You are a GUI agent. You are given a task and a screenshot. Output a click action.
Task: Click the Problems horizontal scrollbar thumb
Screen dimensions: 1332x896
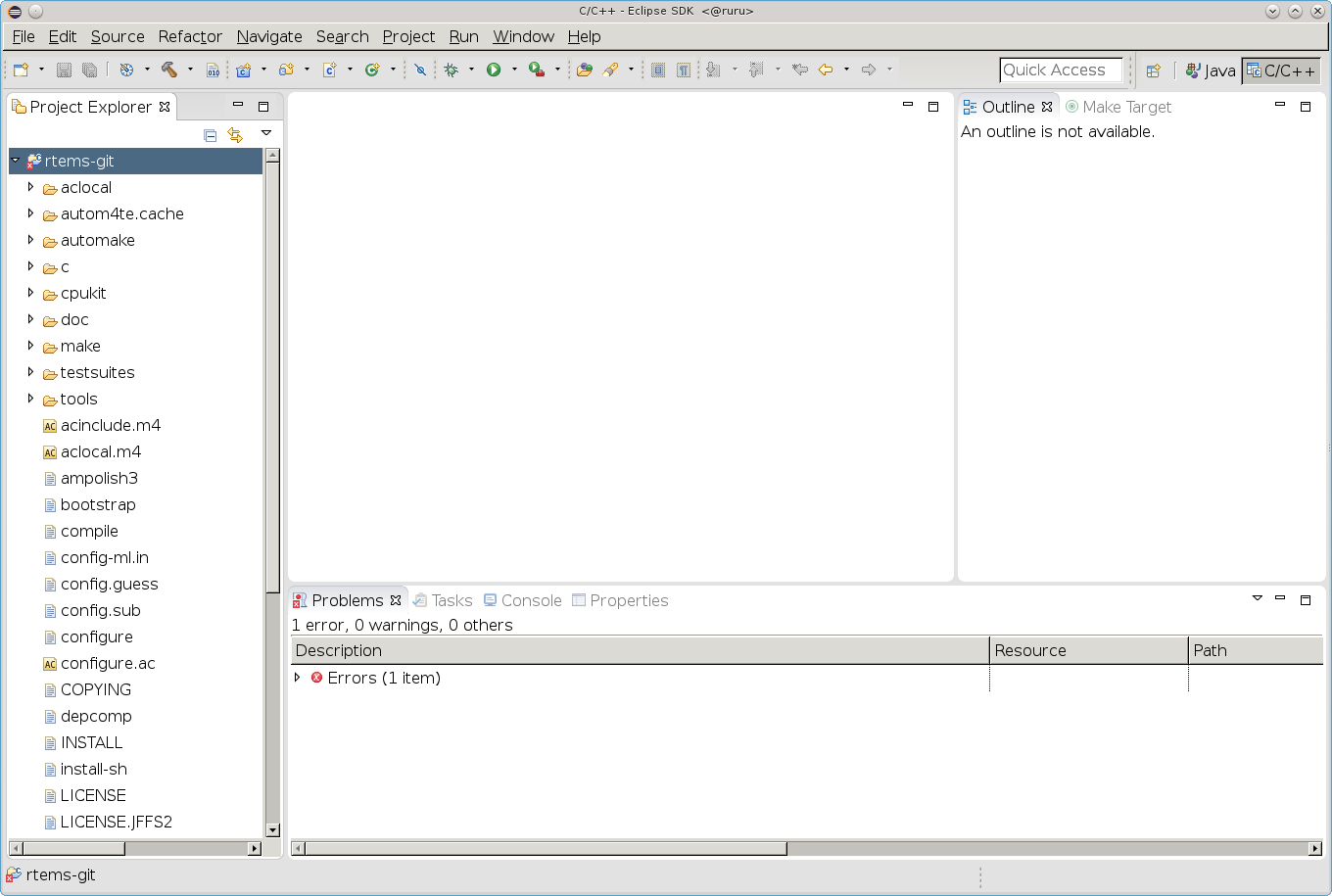pyautogui.click(x=546, y=849)
